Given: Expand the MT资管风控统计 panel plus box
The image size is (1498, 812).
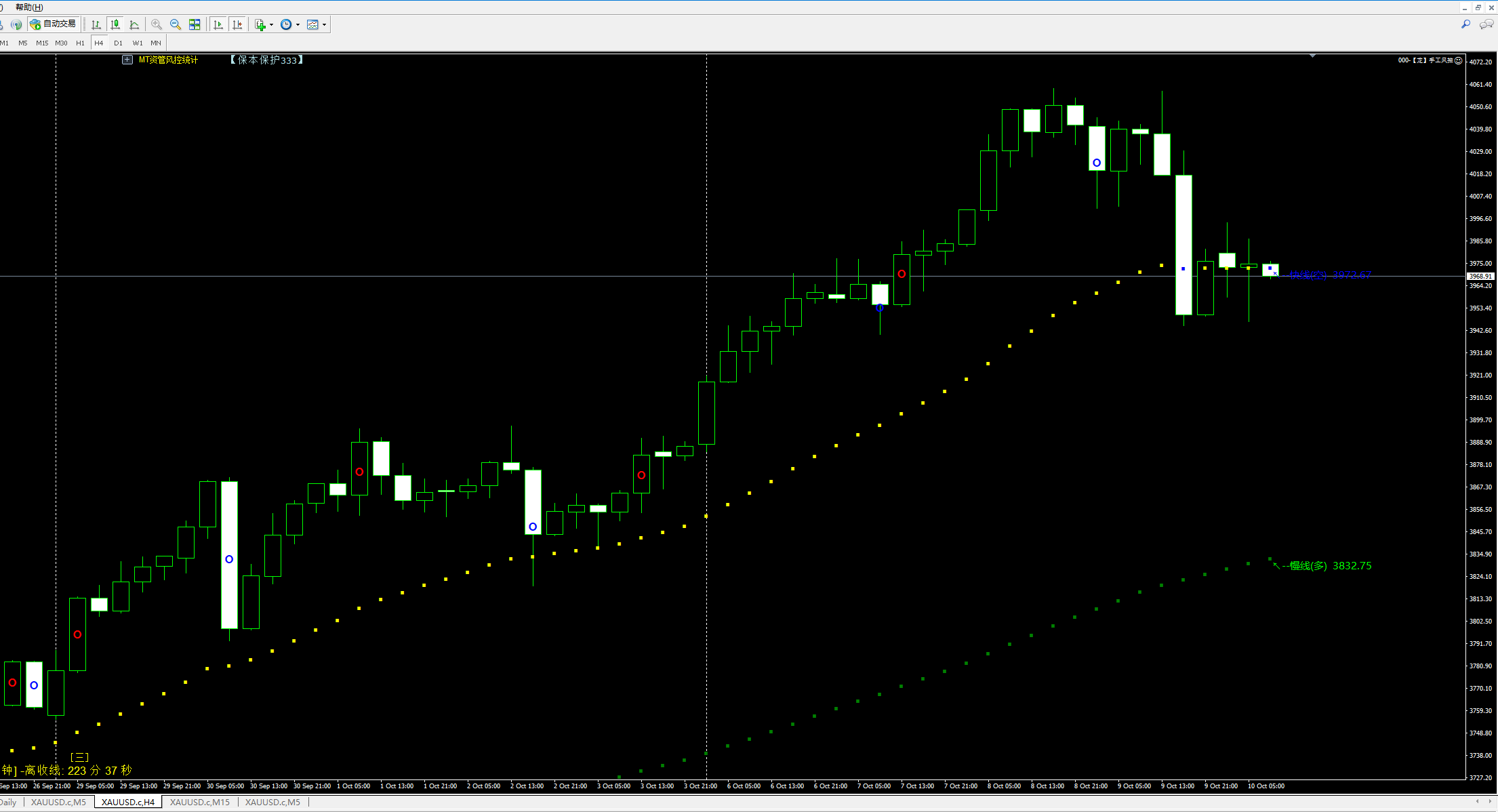Looking at the screenshot, I should coord(127,60).
